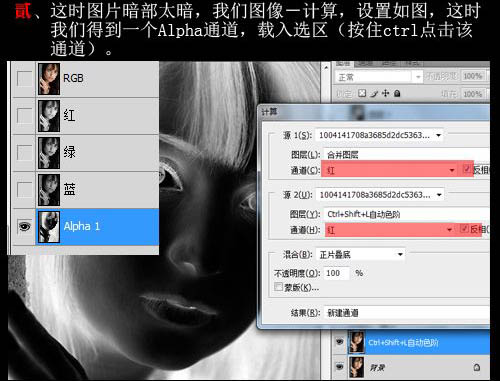Open the 源 2(U) document dropdown

click(x=380, y=195)
